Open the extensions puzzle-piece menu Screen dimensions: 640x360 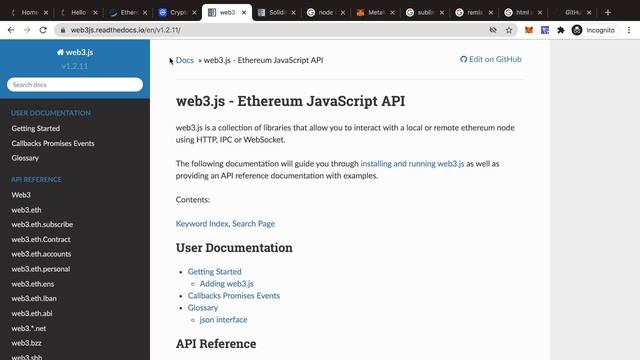[x=561, y=30]
